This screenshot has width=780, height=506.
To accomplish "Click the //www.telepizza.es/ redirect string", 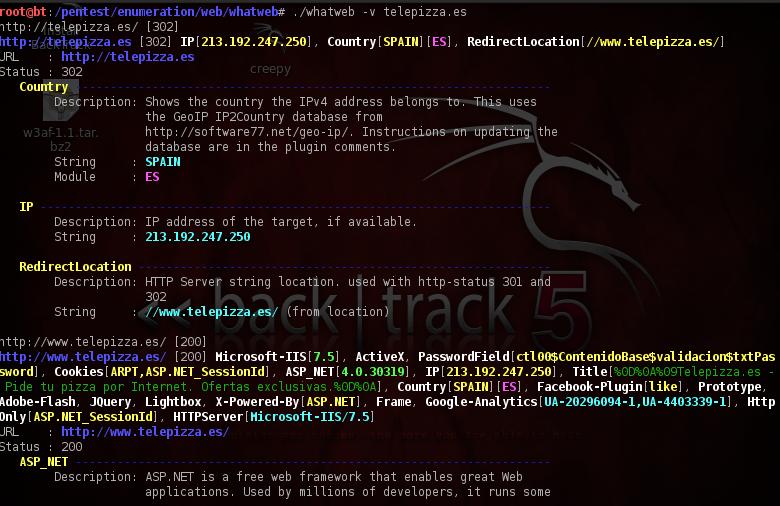I will coord(211,312).
